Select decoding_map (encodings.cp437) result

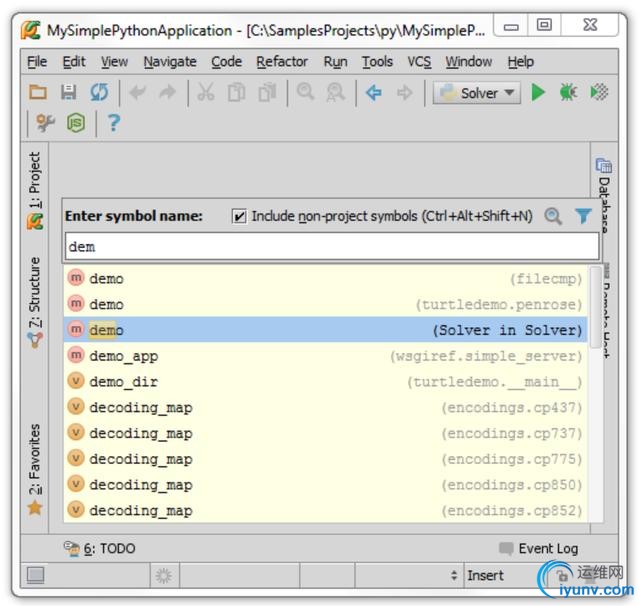tap(325, 407)
